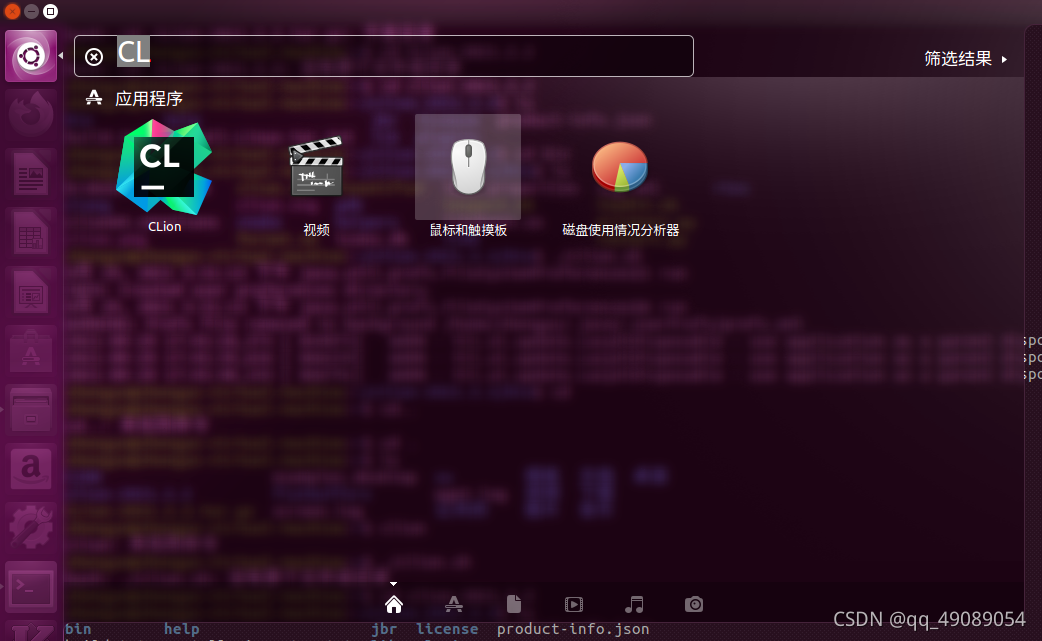The width and height of the screenshot is (1042, 641).
Task: Switch to the Home lens
Action: pos(393,604)
